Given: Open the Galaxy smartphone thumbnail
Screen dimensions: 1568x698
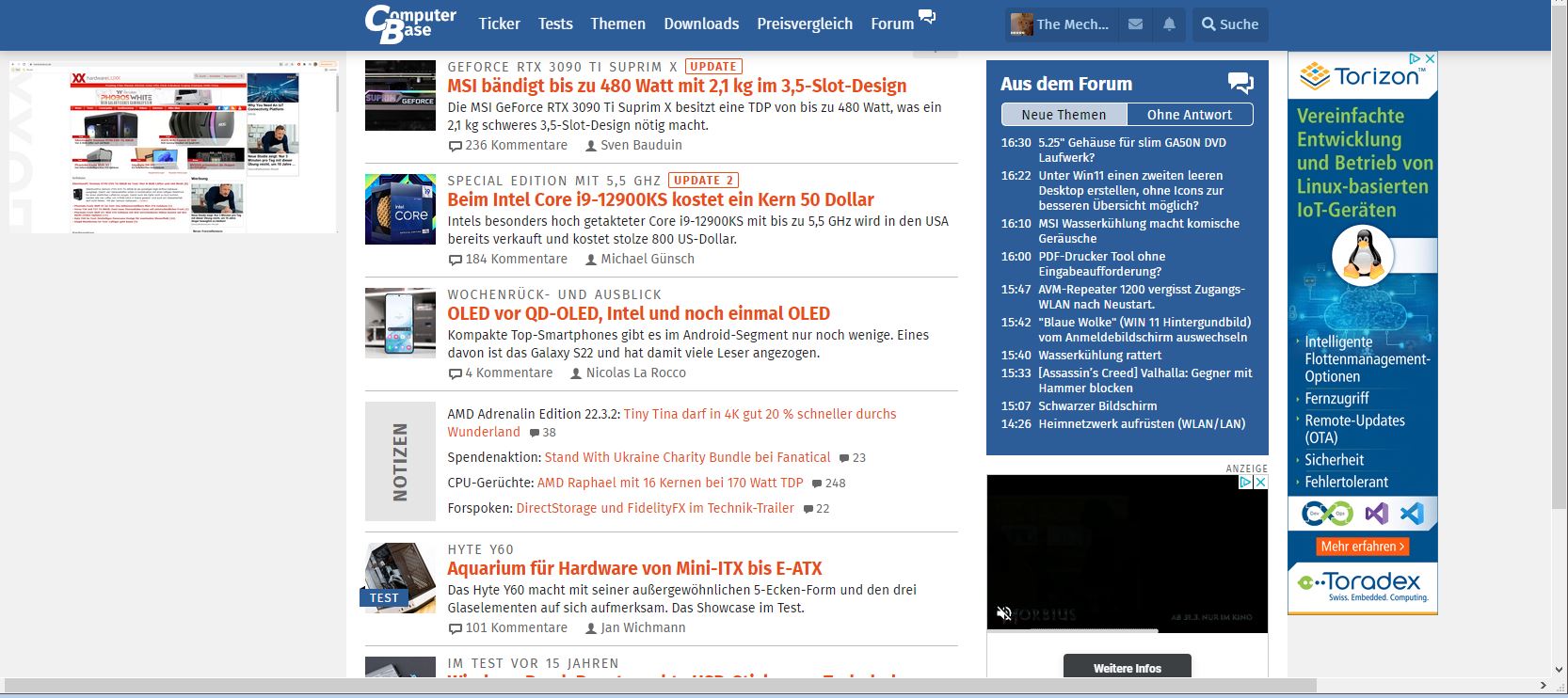Looking at the screenshot, I should pos(400,323).
